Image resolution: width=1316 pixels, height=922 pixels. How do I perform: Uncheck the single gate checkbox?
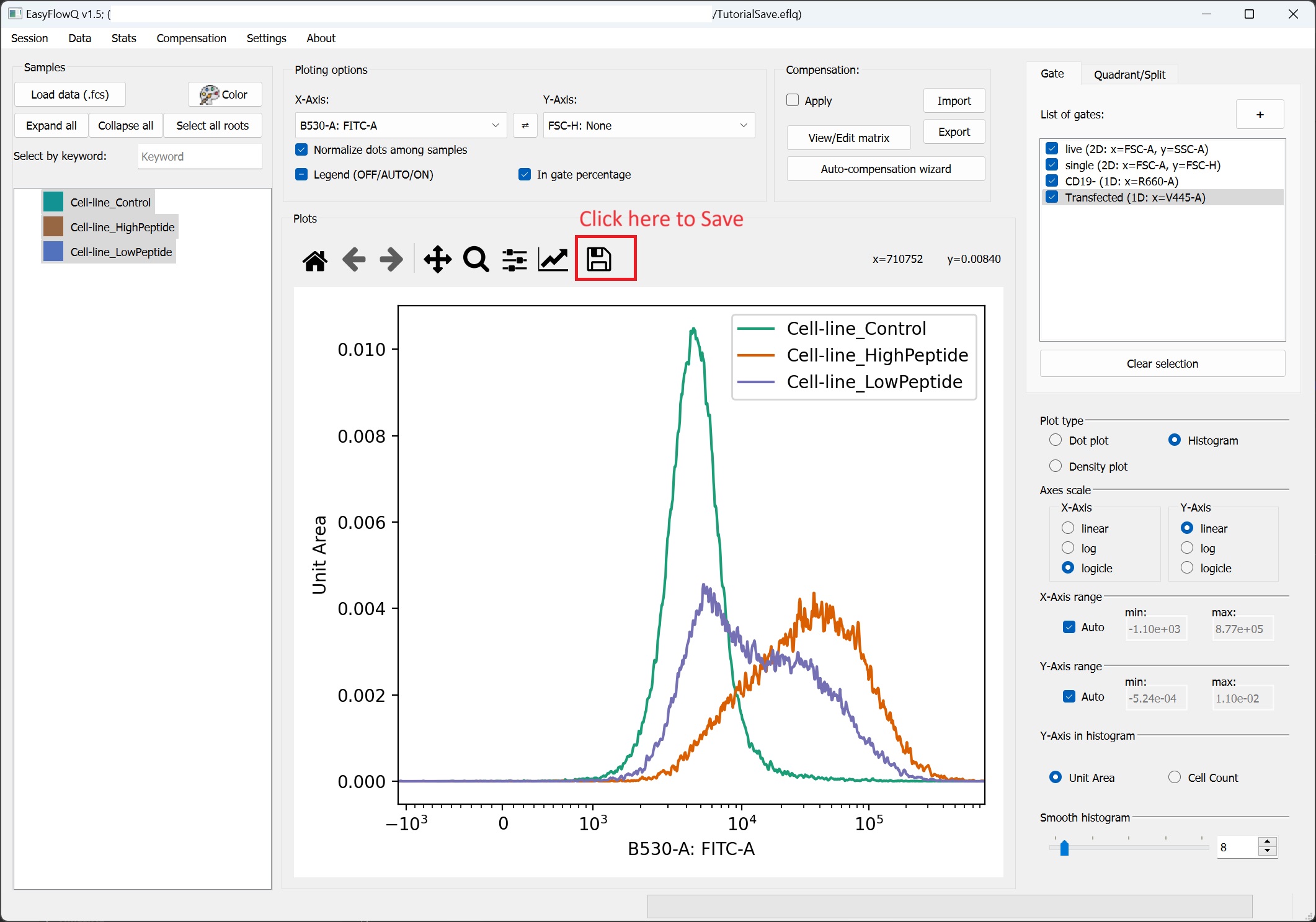click(1052, 165)
